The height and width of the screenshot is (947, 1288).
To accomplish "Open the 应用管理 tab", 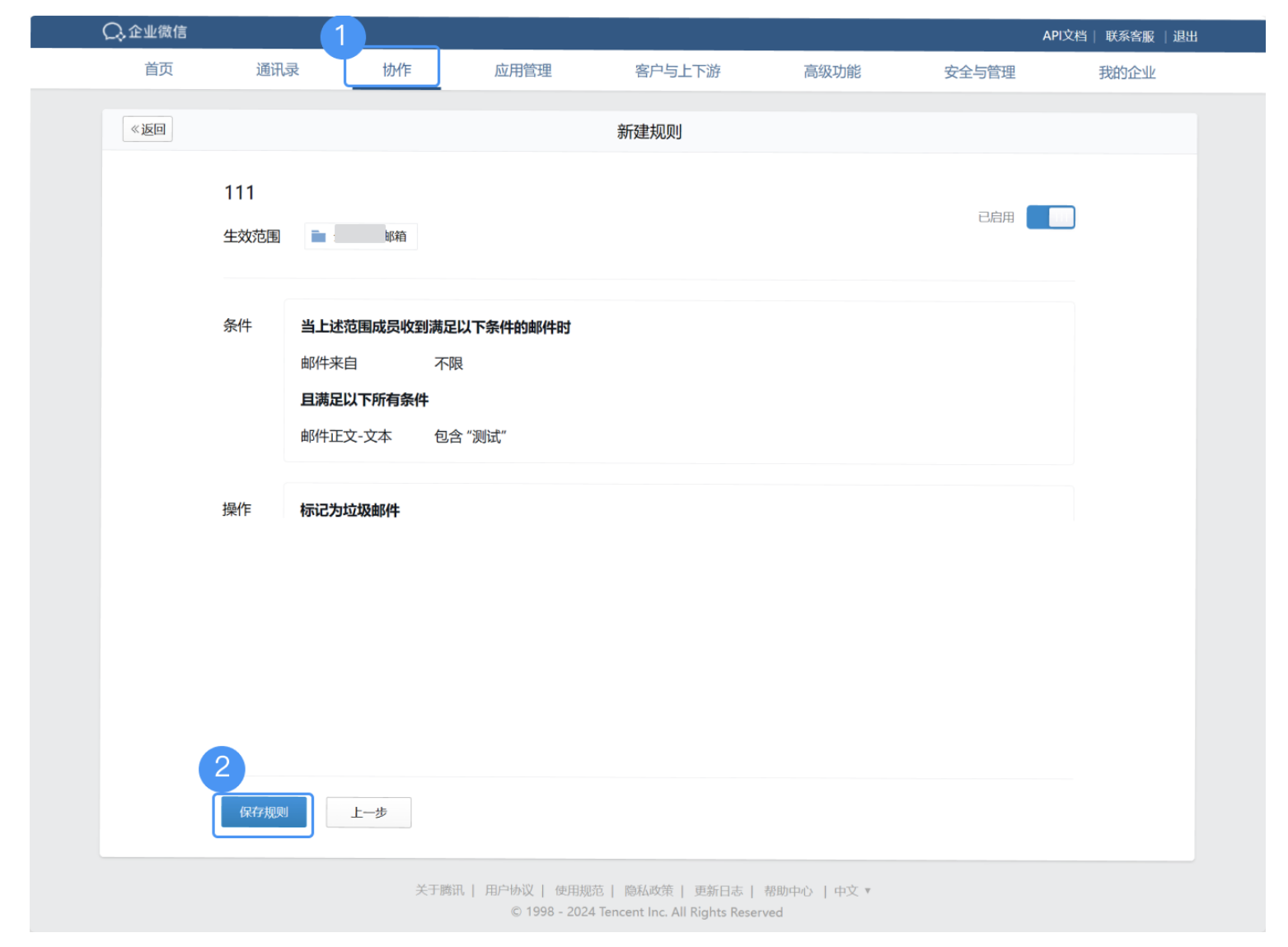I will coord(522,70).
